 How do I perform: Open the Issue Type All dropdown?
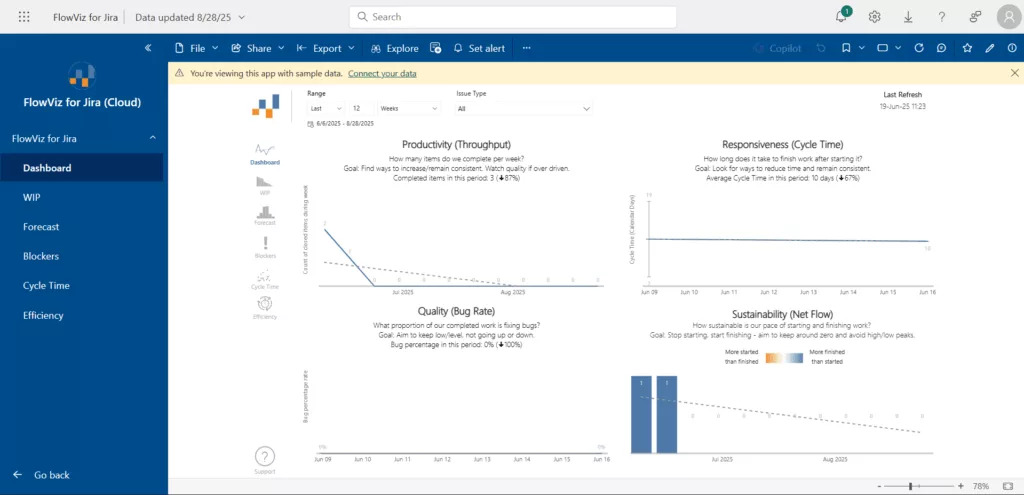click(524, 108)
